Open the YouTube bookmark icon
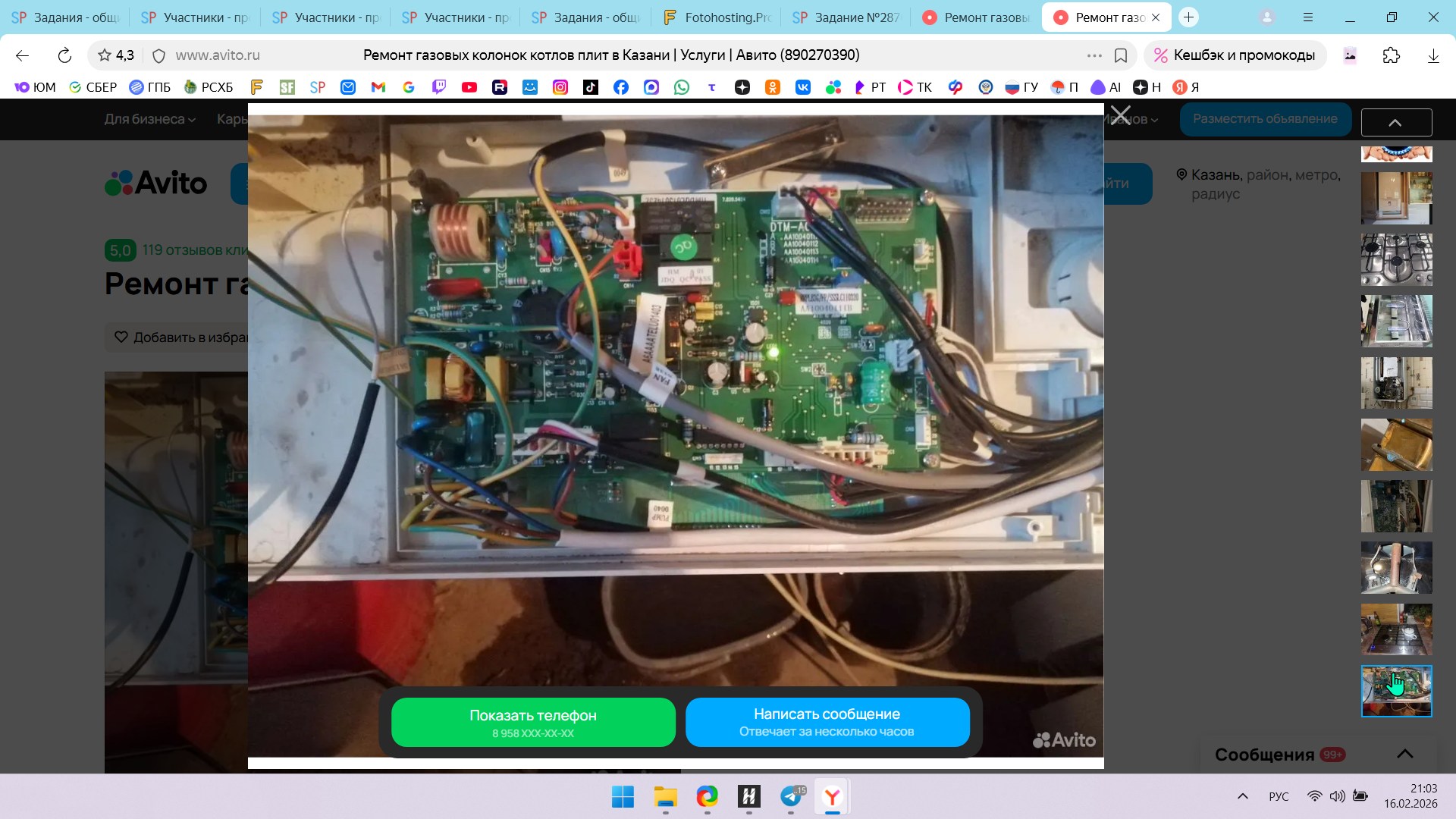This screenshot has width=1456, height=819. (x=469, y=87)
